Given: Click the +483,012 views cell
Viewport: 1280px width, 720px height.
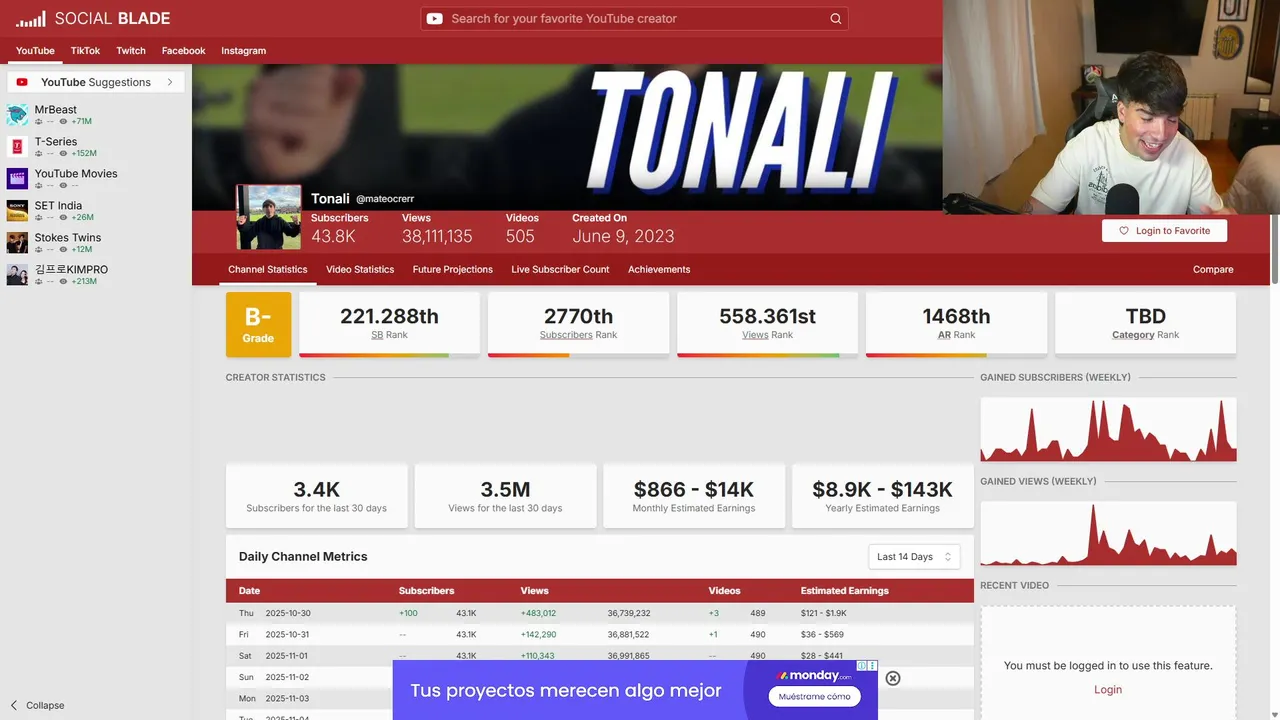Looking at the screenshot, I should coord(538,613).
